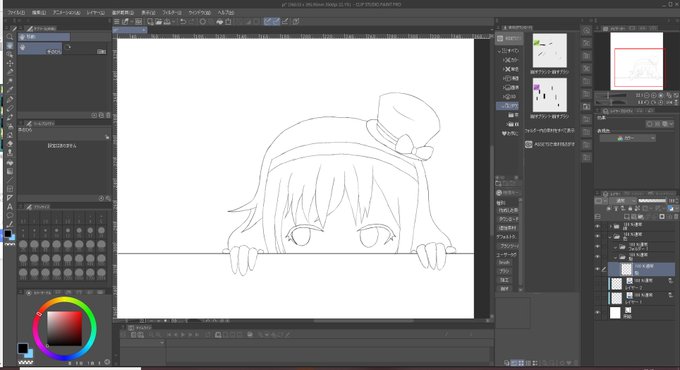Open the 編集 (Edit) menu
The width and height of the screenshot is (680, 370).
[x=40, y=13]
